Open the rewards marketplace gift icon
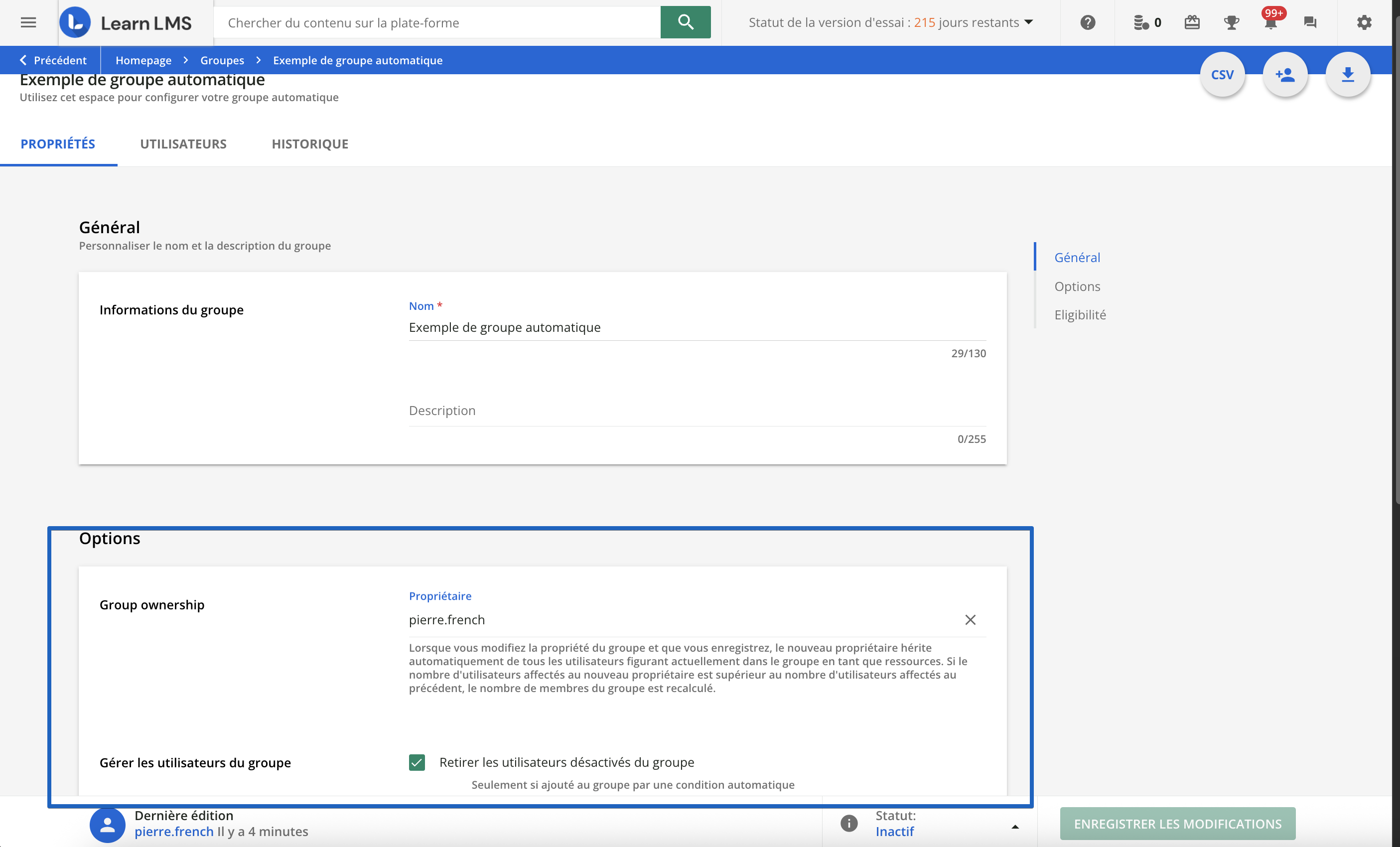Viewport: 1400px width, 847px height. tap(1192, 23)
